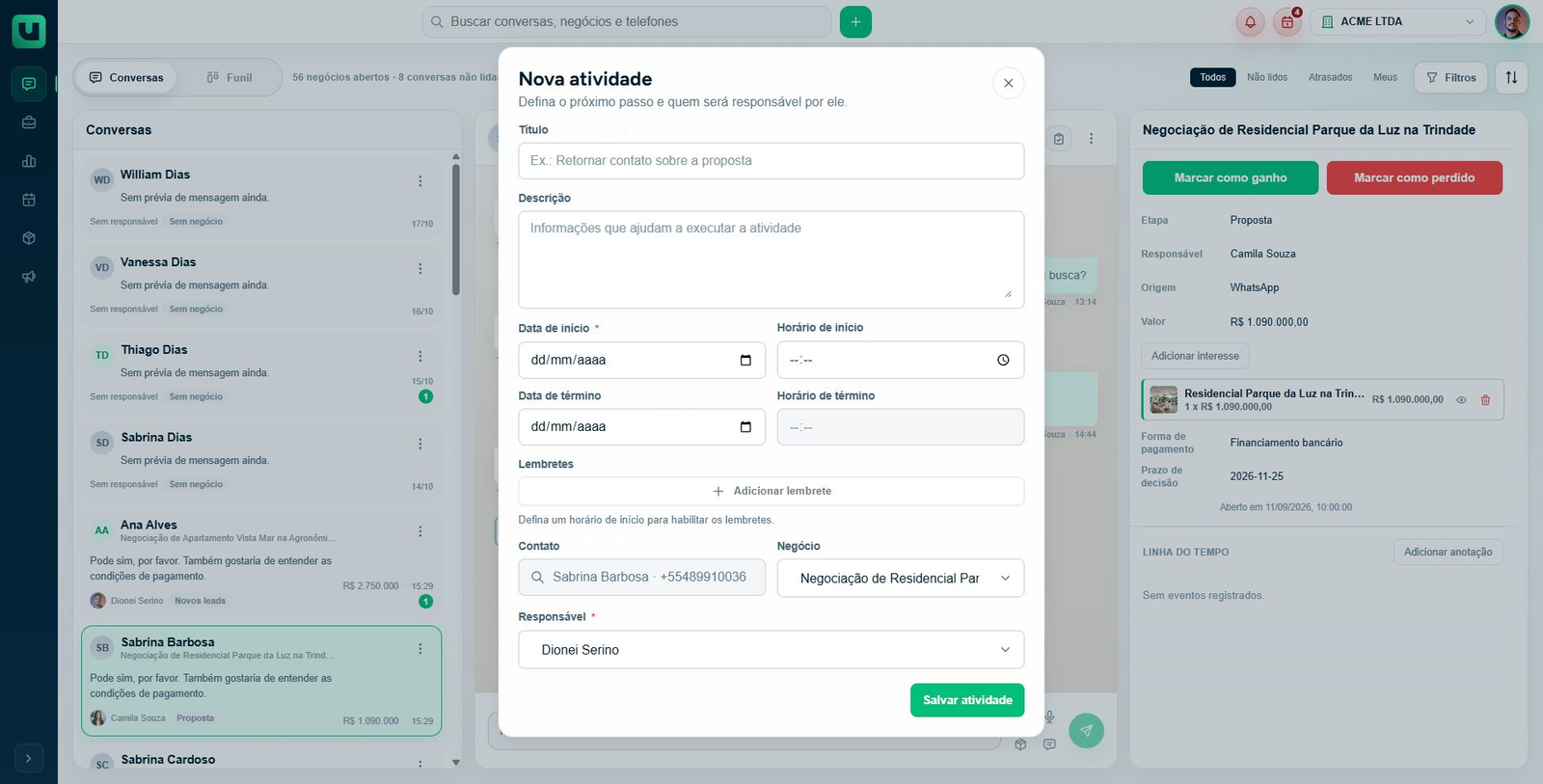
Task: Click the green plus button beside search
Action: tap(855, 21)
